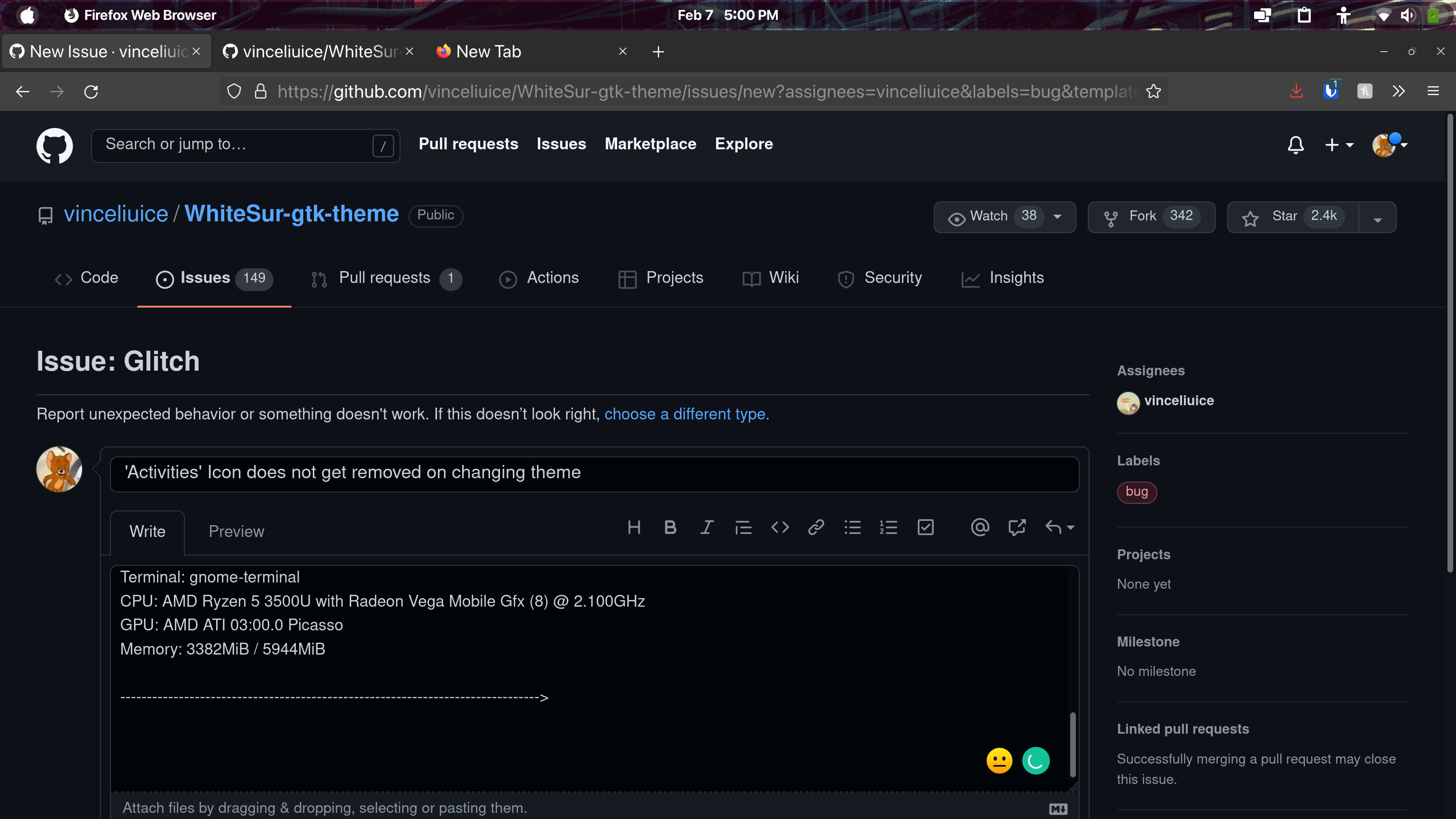Fork the repository
Viewport: 1456px width, 819px height.
pyautogui.click(x=1151, y=217)
